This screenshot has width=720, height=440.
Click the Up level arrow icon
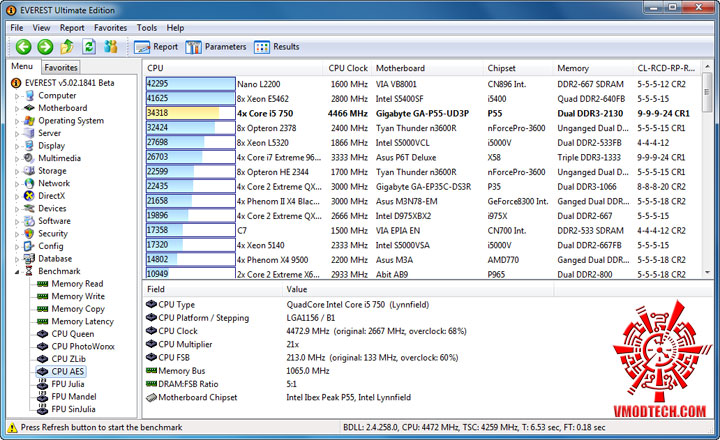(67, 46)
